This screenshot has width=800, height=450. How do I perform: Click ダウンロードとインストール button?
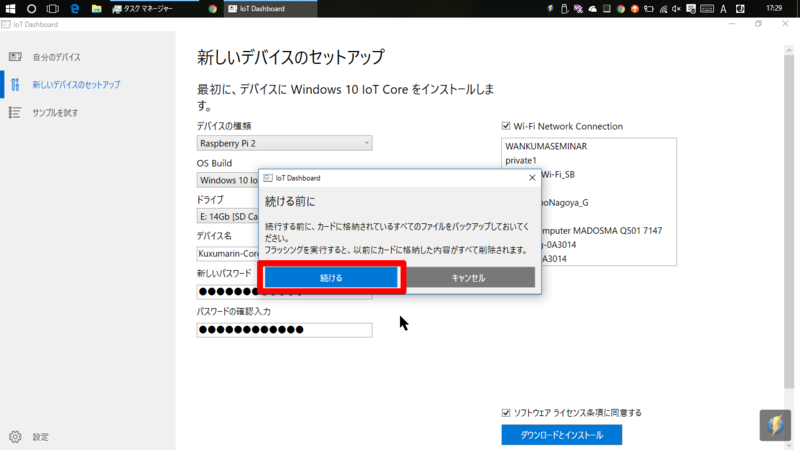pyautogui.click(x=561, y=435)
